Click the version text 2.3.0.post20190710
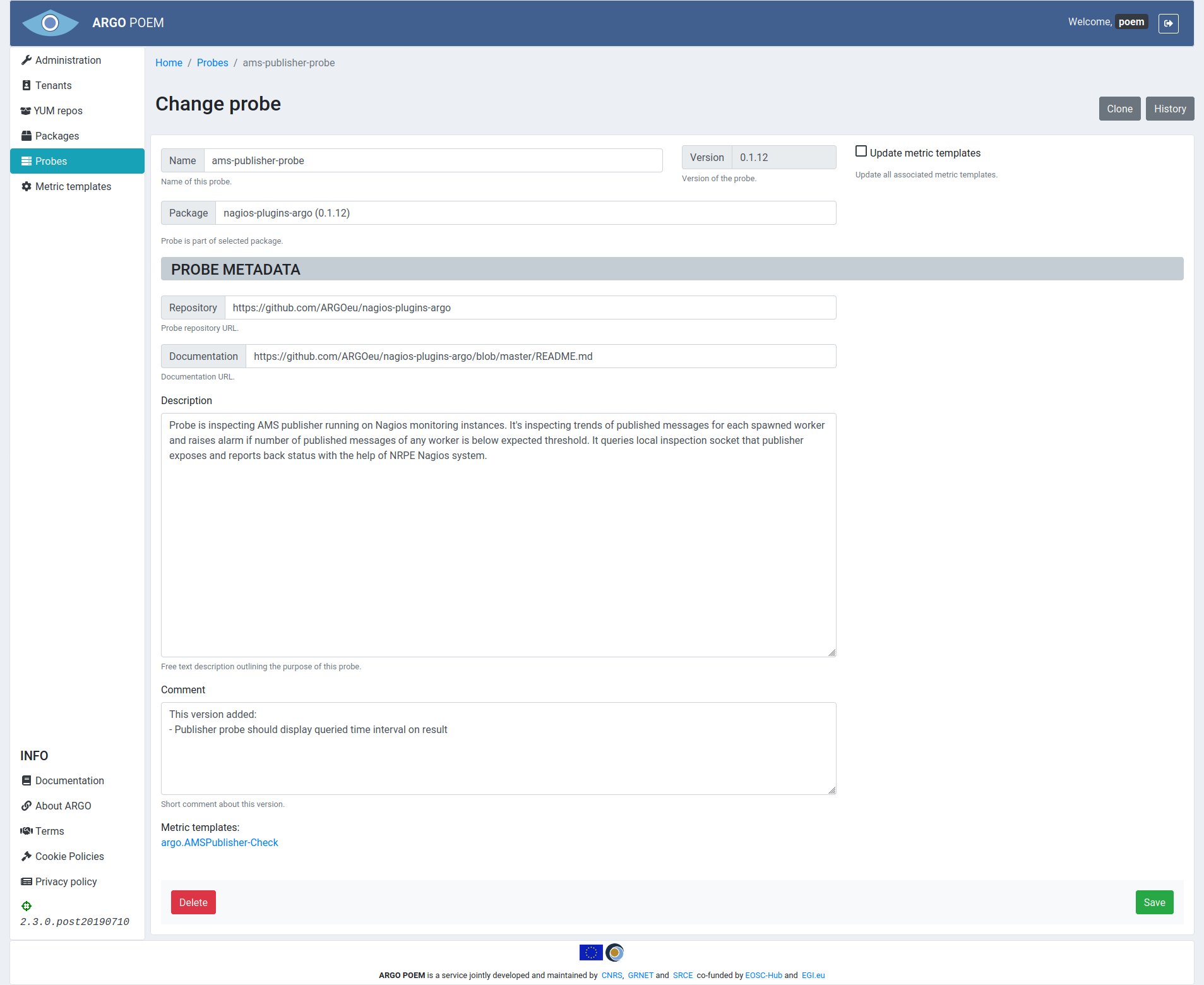Image resolution: width=1204 pixels, height=985 pixels. tap(75, 922)
